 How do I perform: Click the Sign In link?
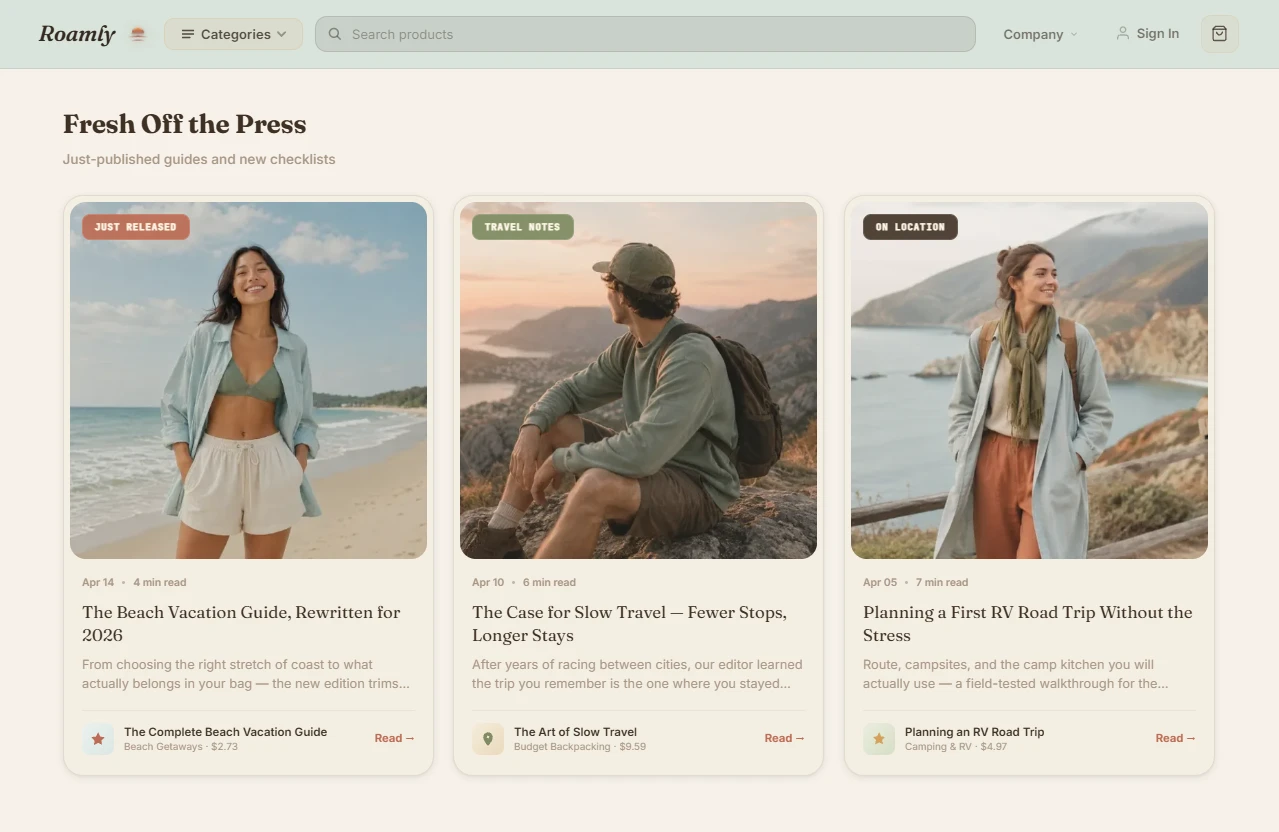click(1147, 34)
